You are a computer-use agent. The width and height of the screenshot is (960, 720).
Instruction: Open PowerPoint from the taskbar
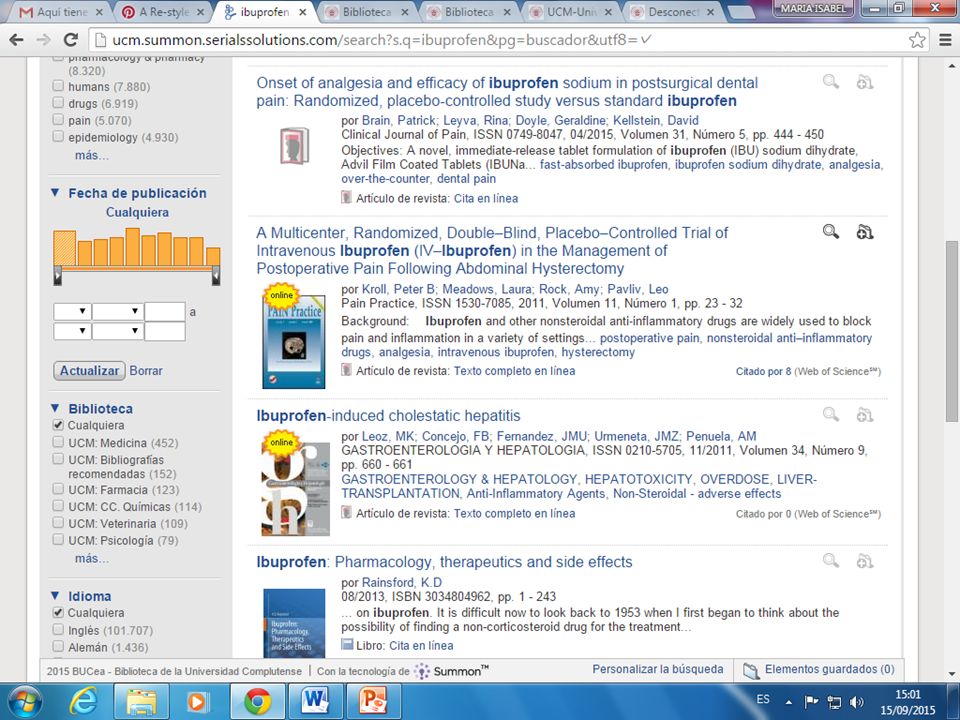(373, 702)
